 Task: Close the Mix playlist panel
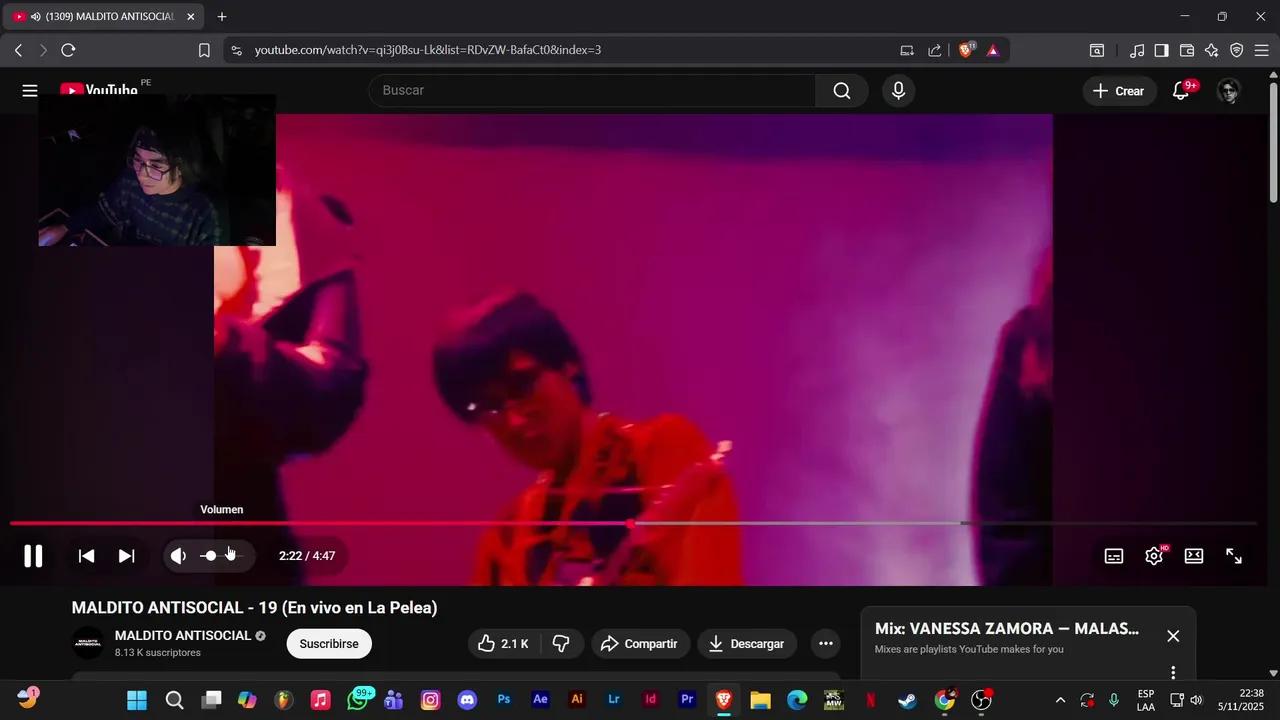1173,636
